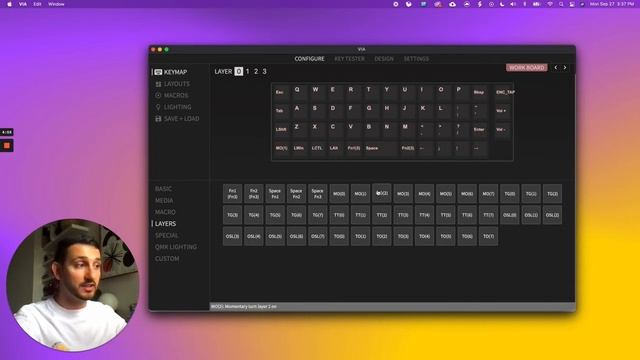The image size is (640, 360).
Task: Select layer 1
Action: pos(247,71)
